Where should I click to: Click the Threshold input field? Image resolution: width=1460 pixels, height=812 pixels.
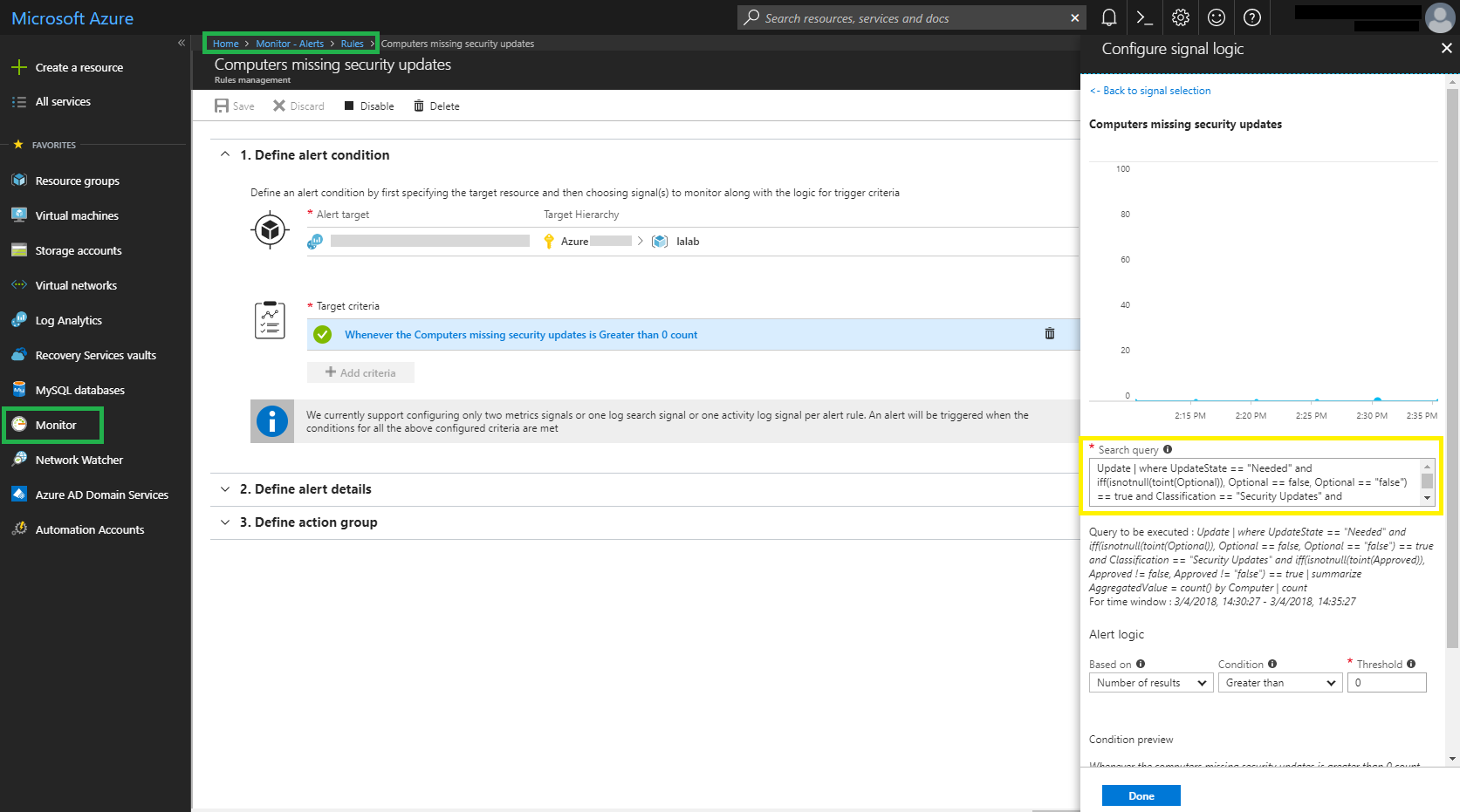pyautogui.click(x=1387, y=683)
